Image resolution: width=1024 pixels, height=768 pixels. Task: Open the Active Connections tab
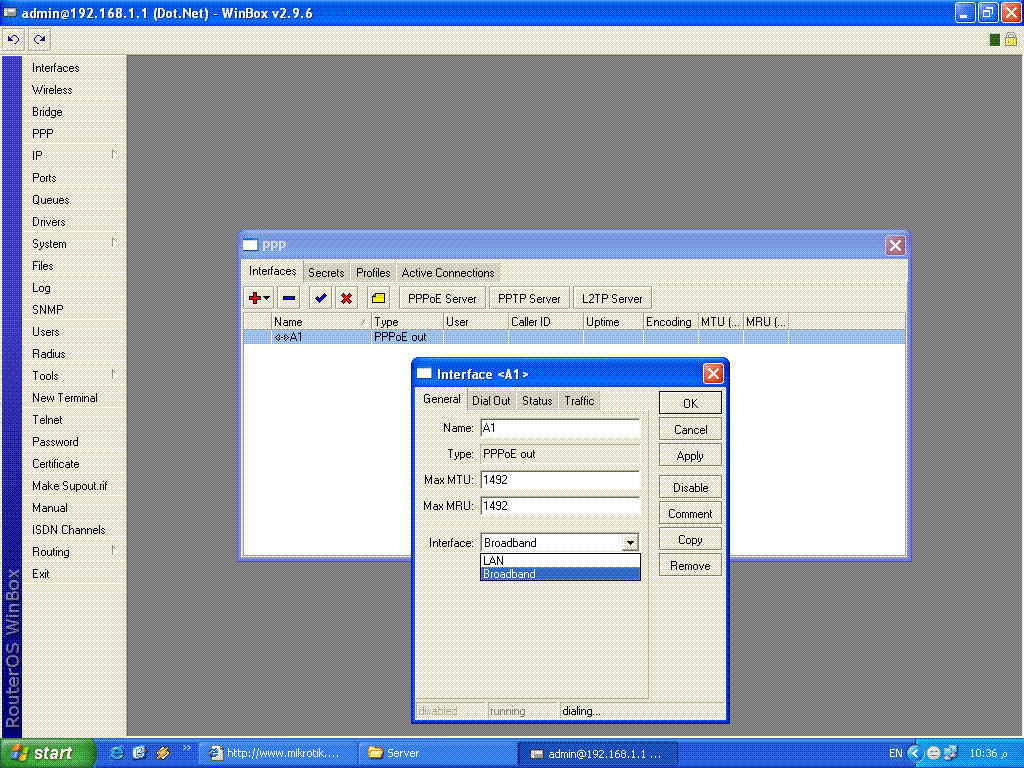coord(448,272)
